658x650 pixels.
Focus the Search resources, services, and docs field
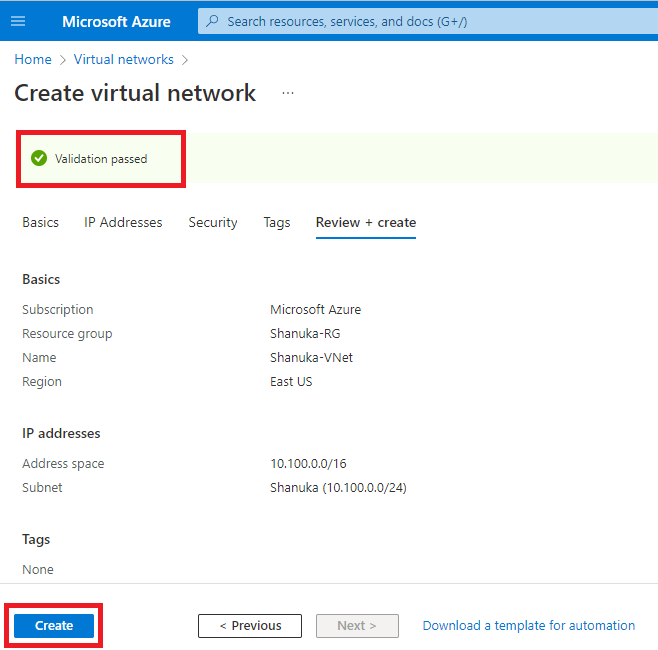click(x=428, y=21)
